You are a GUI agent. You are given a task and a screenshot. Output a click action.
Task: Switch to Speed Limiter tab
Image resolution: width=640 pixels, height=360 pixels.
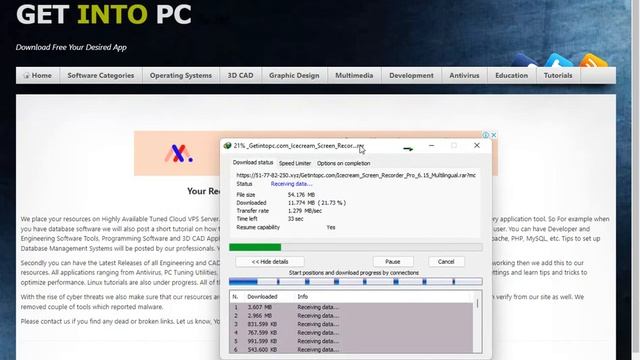[x=295, y=163]
